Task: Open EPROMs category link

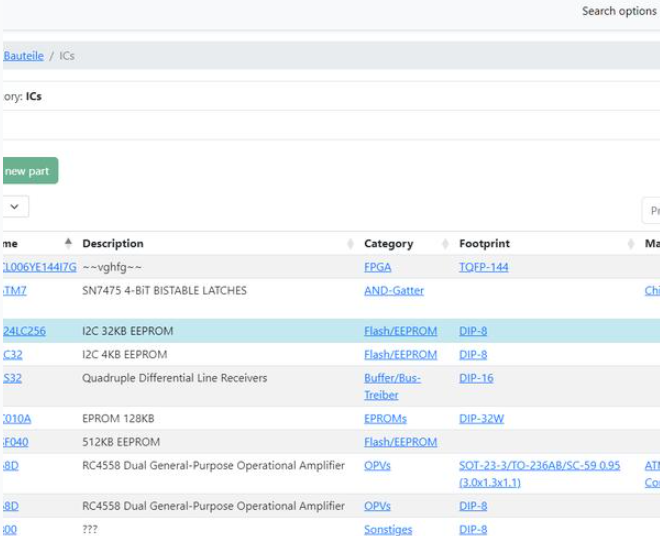Action: (x=385, y=419)
